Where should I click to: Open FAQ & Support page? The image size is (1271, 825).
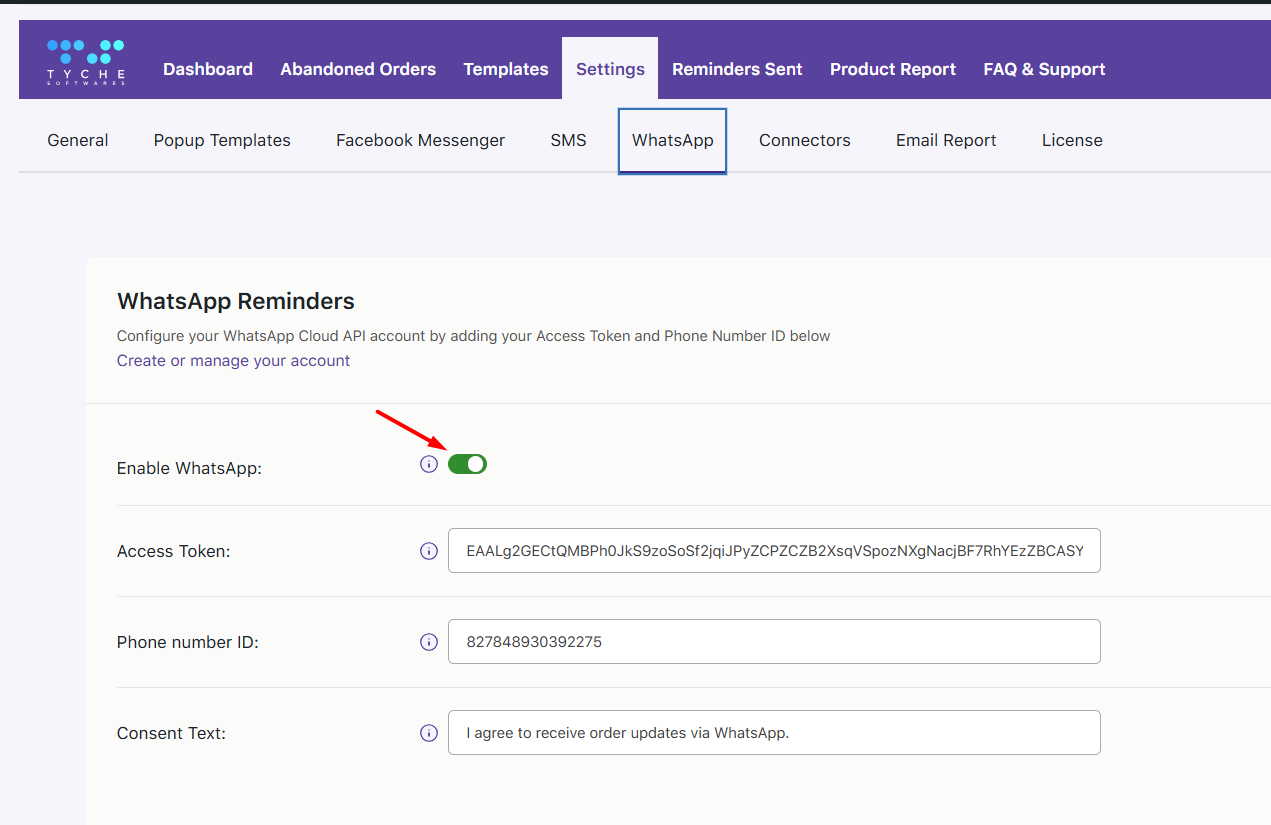(x=1044, y=69)
